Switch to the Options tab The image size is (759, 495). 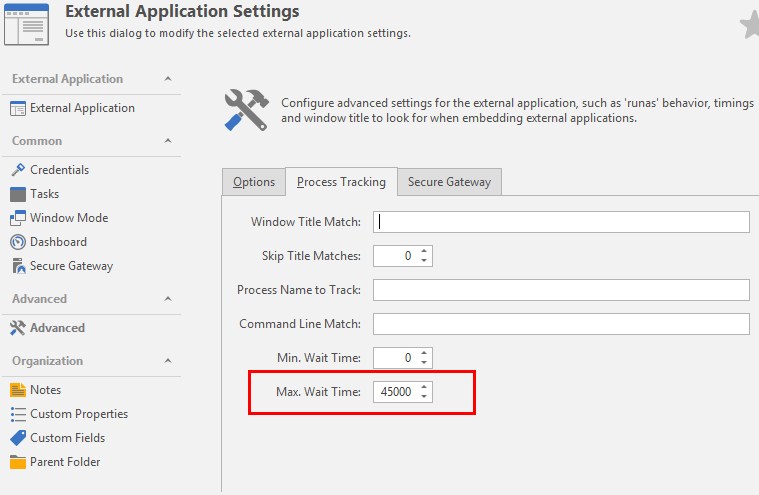point(254,182)
